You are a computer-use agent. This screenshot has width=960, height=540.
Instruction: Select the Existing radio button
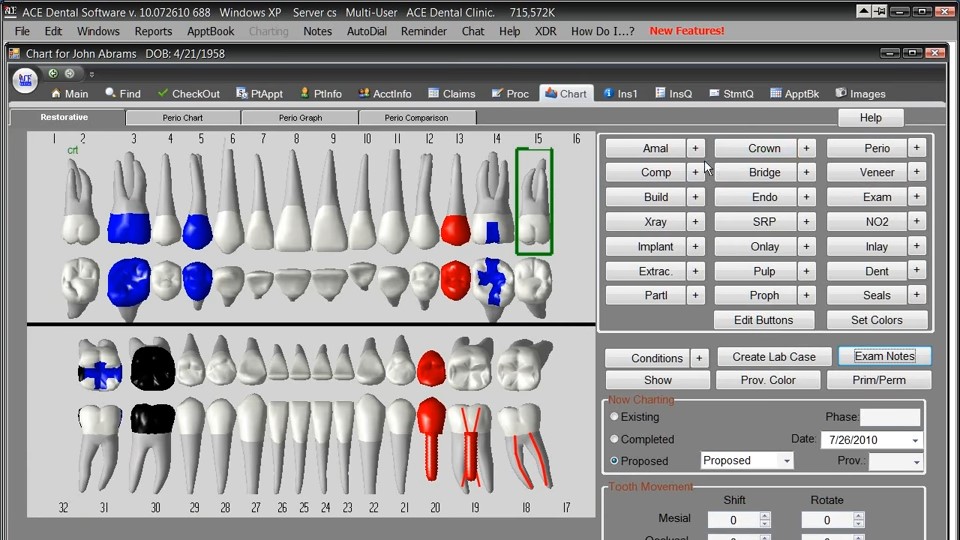pyautogui.click(x=614, y=416)
